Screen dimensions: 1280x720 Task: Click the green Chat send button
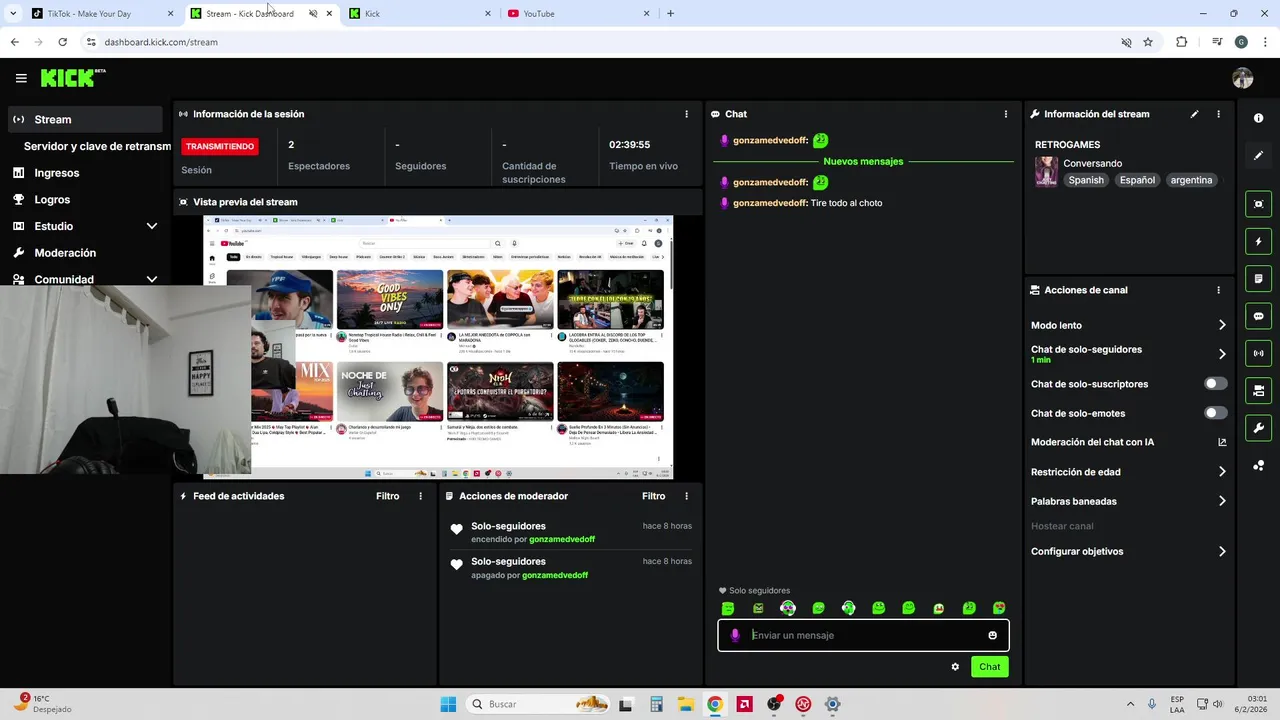(x=989, y=667)
